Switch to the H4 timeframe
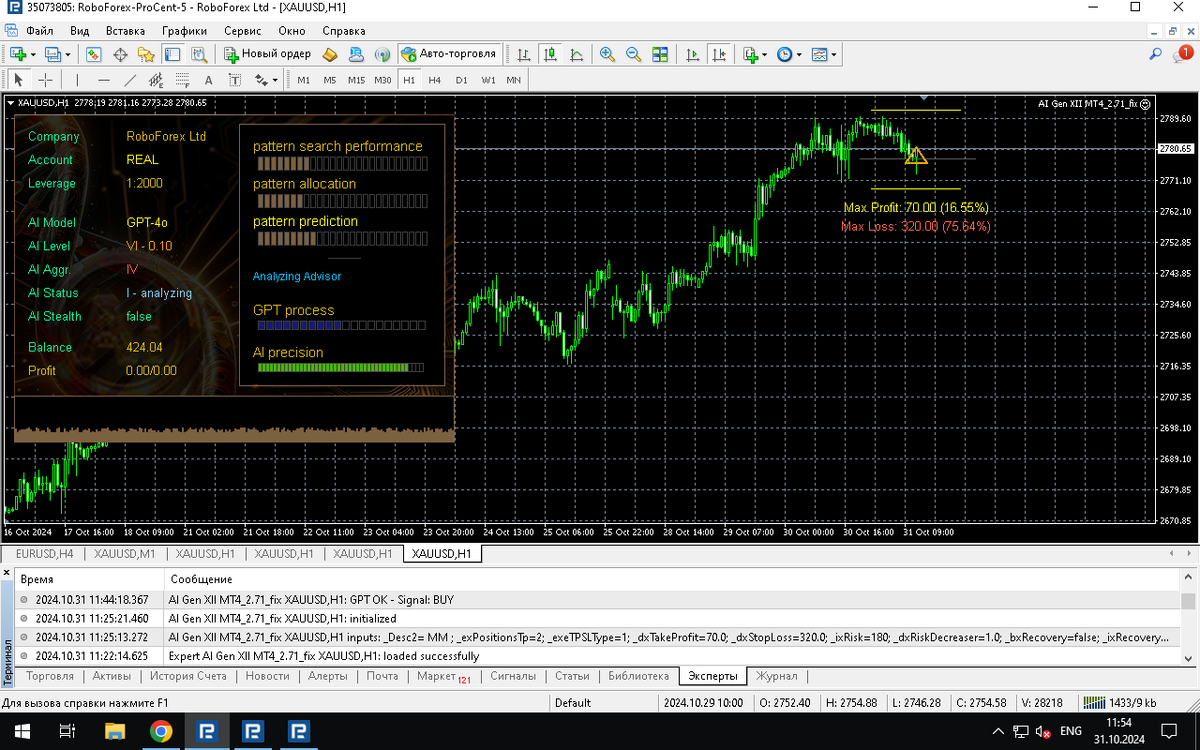Screen dimensions: 1200x750 point(434,80)
